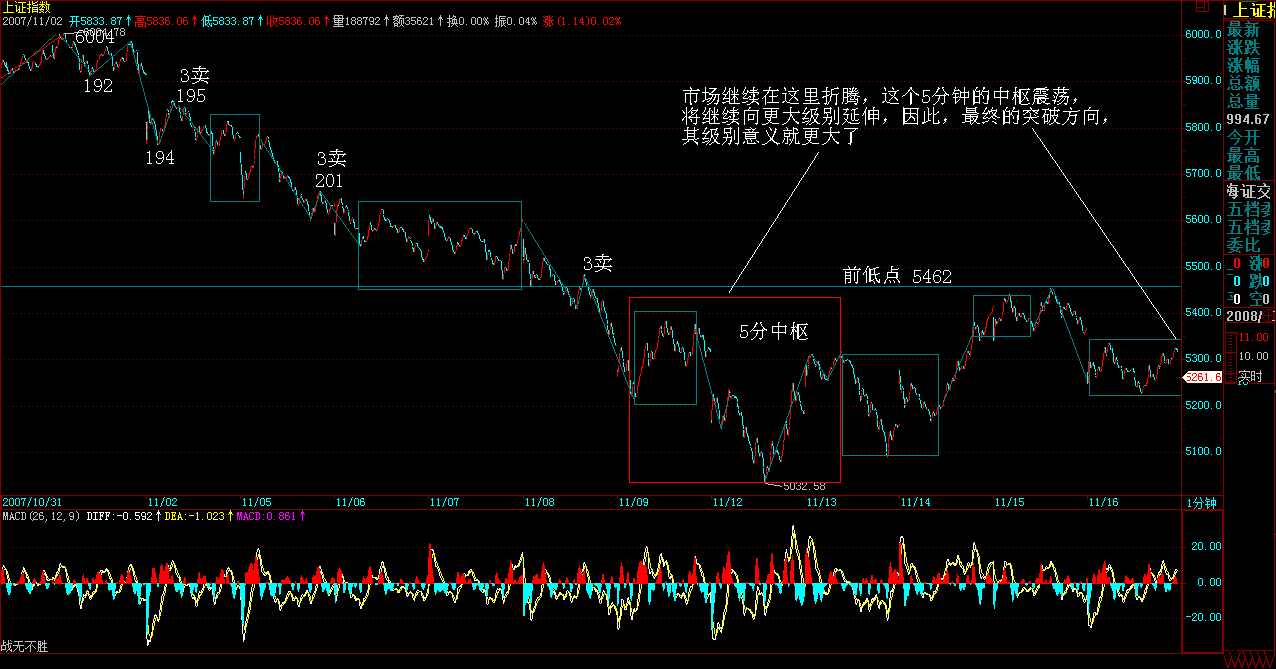Select the 5分中枢 text annotation

(x=773, y=332)
